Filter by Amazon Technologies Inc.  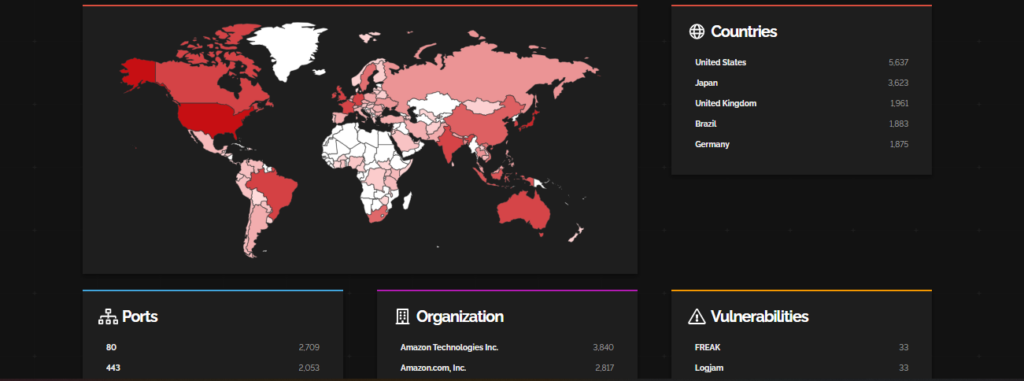click(449, 348)
